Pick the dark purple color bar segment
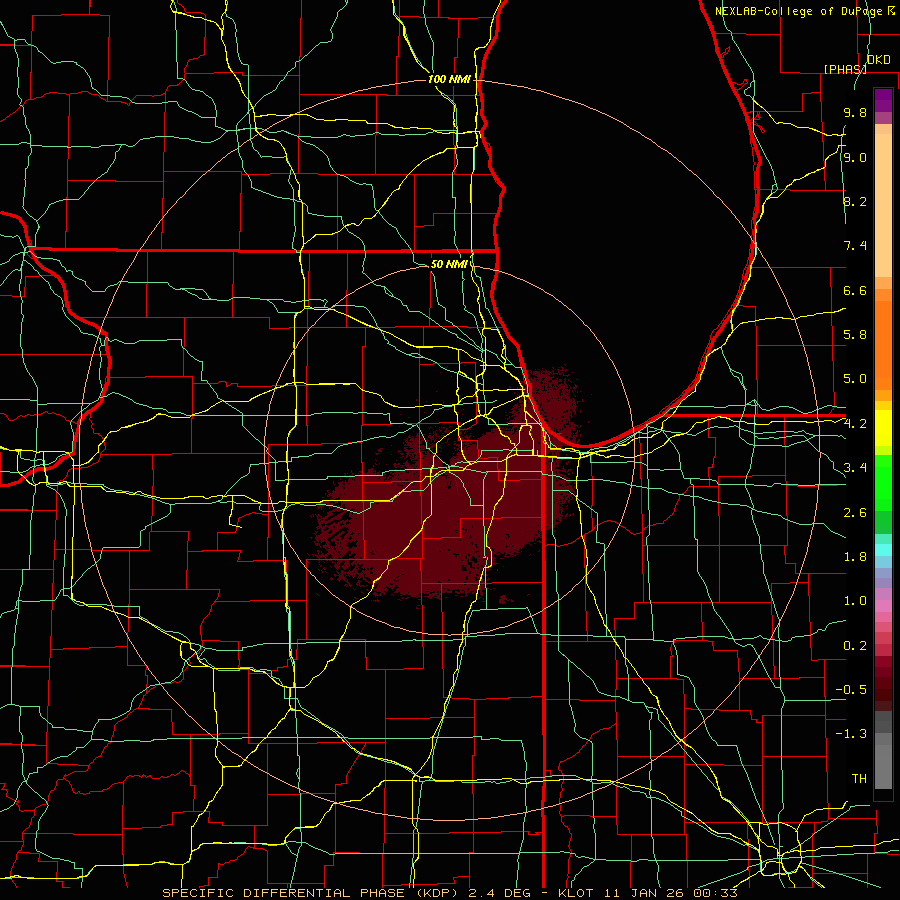The height and width of the screenshot is (900, 900). tap(883, 100)
